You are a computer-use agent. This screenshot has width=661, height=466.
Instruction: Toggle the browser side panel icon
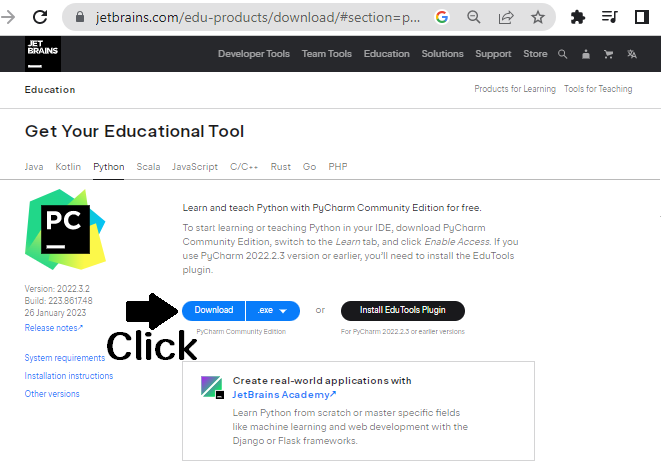pyautogui.click(x=642, y=17)
